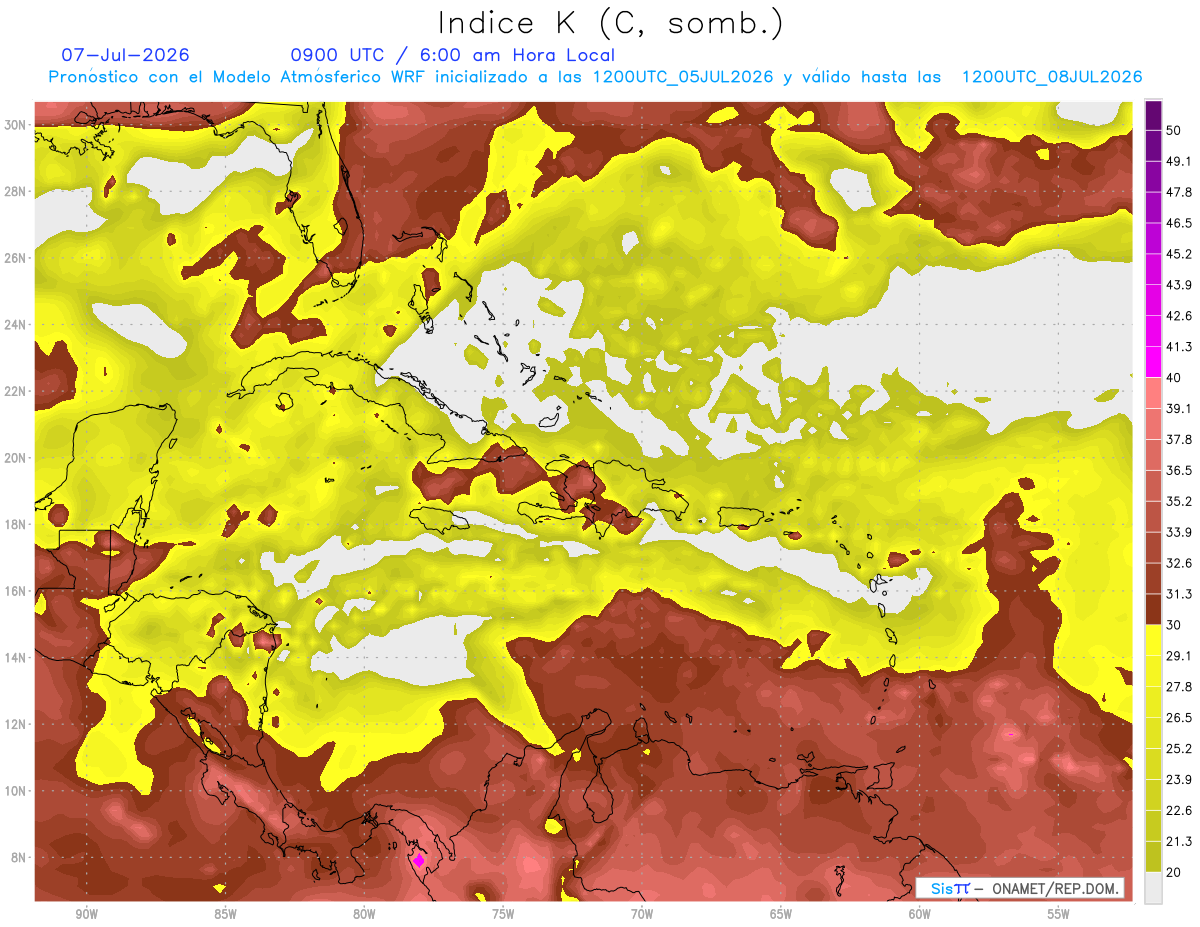Click the '33.9' color scale value
Screen dimensions: 1200x927
(1179, 532)
